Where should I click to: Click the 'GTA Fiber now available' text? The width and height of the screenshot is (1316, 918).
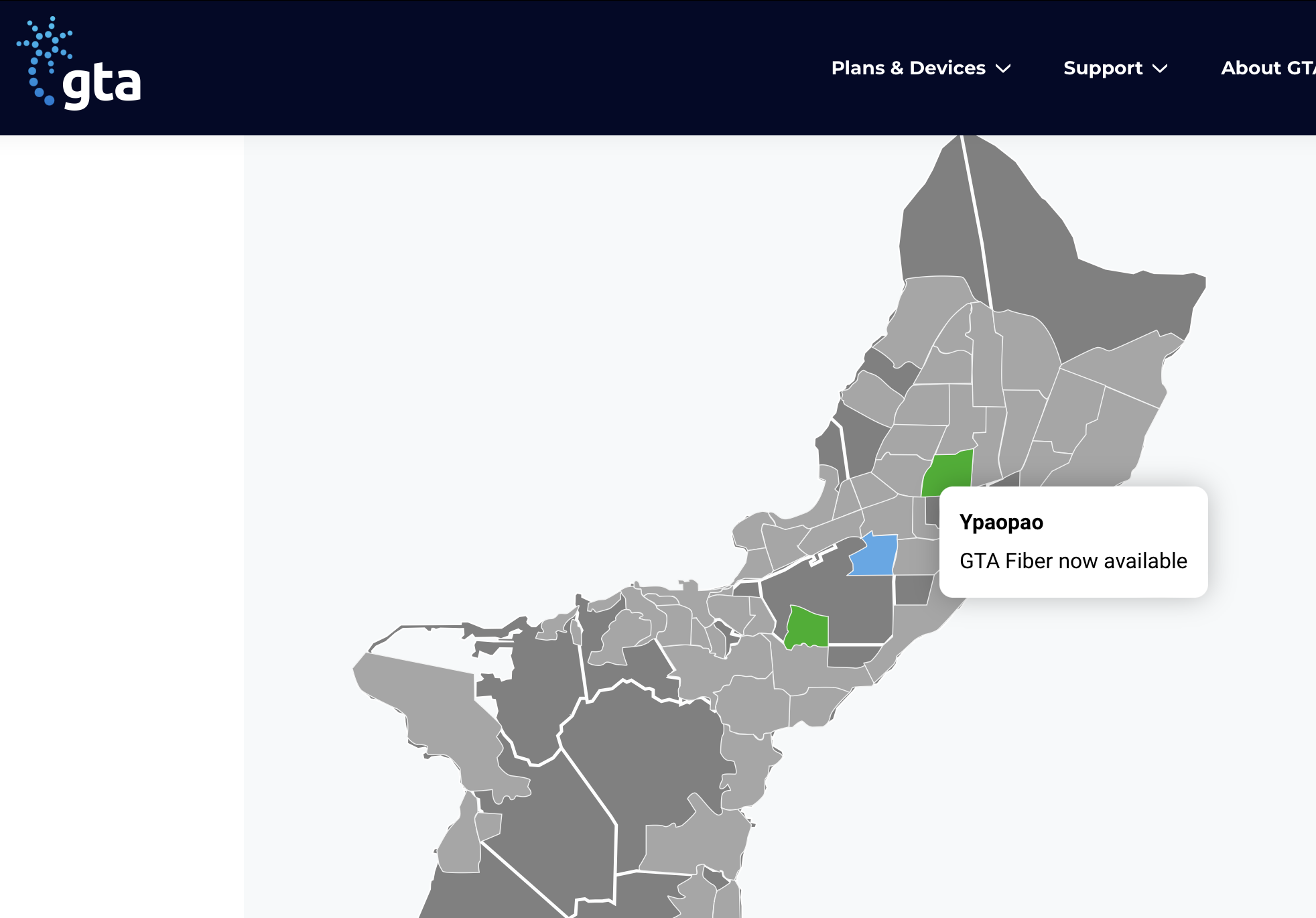[x=1073, y=561]
